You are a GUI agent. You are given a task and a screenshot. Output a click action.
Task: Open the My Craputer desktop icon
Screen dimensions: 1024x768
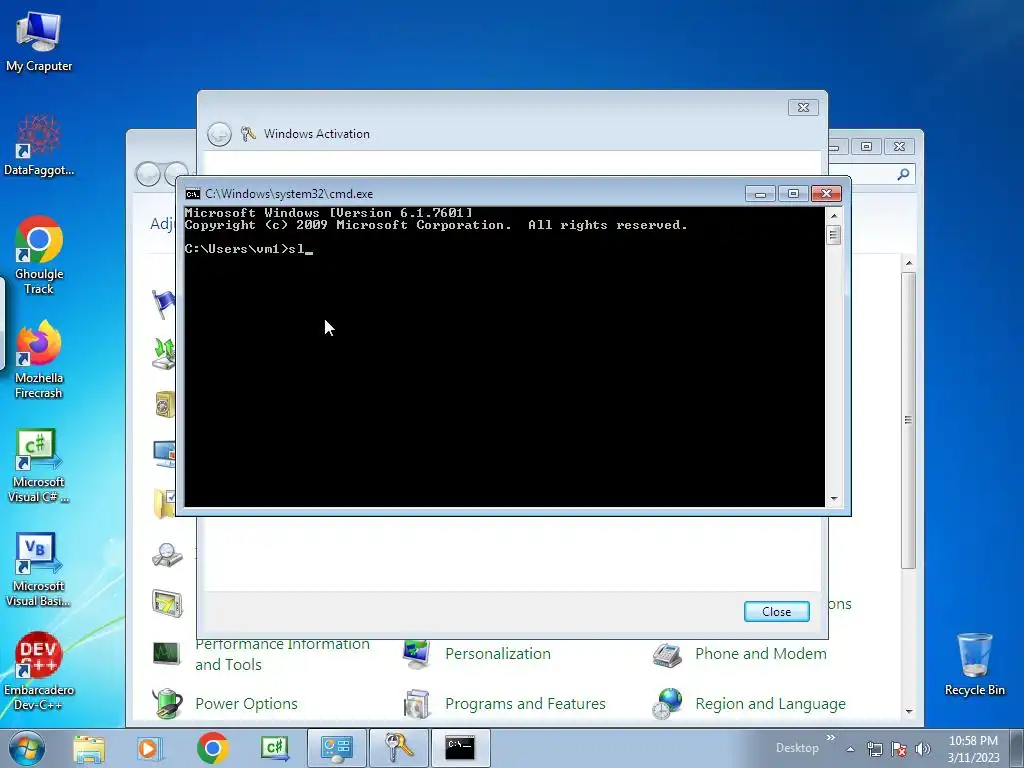[x=39, y=41]
